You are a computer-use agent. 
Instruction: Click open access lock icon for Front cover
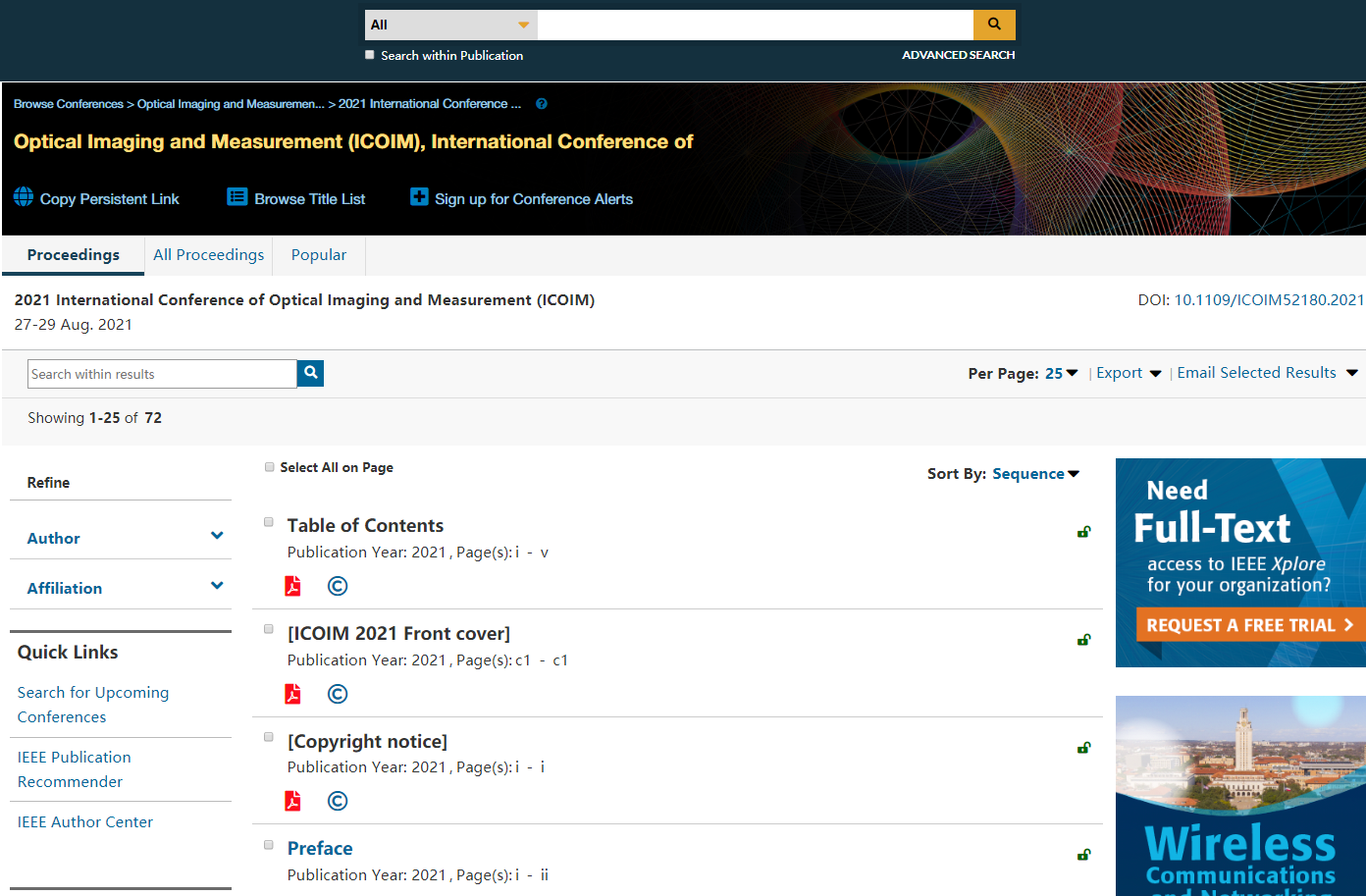click(1084, 640)
